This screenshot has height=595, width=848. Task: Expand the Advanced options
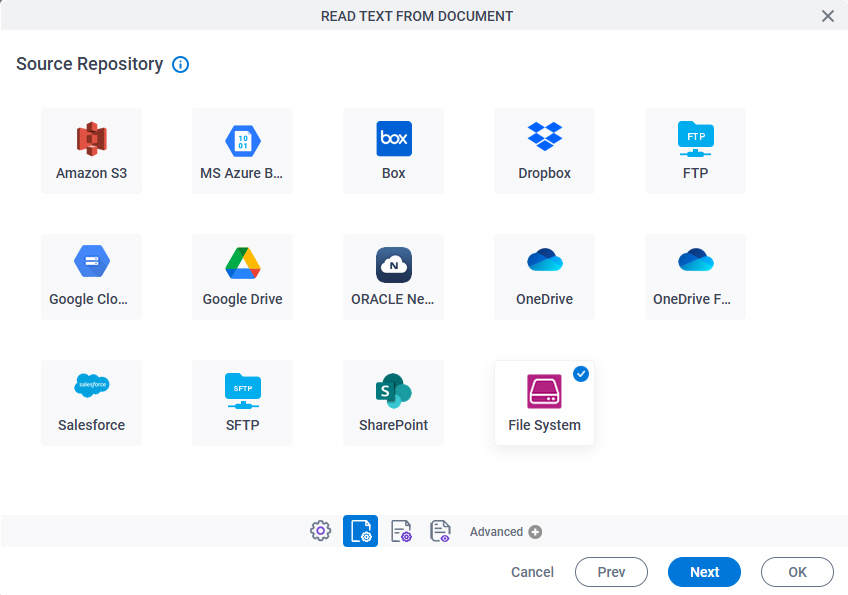pos(506,532)
